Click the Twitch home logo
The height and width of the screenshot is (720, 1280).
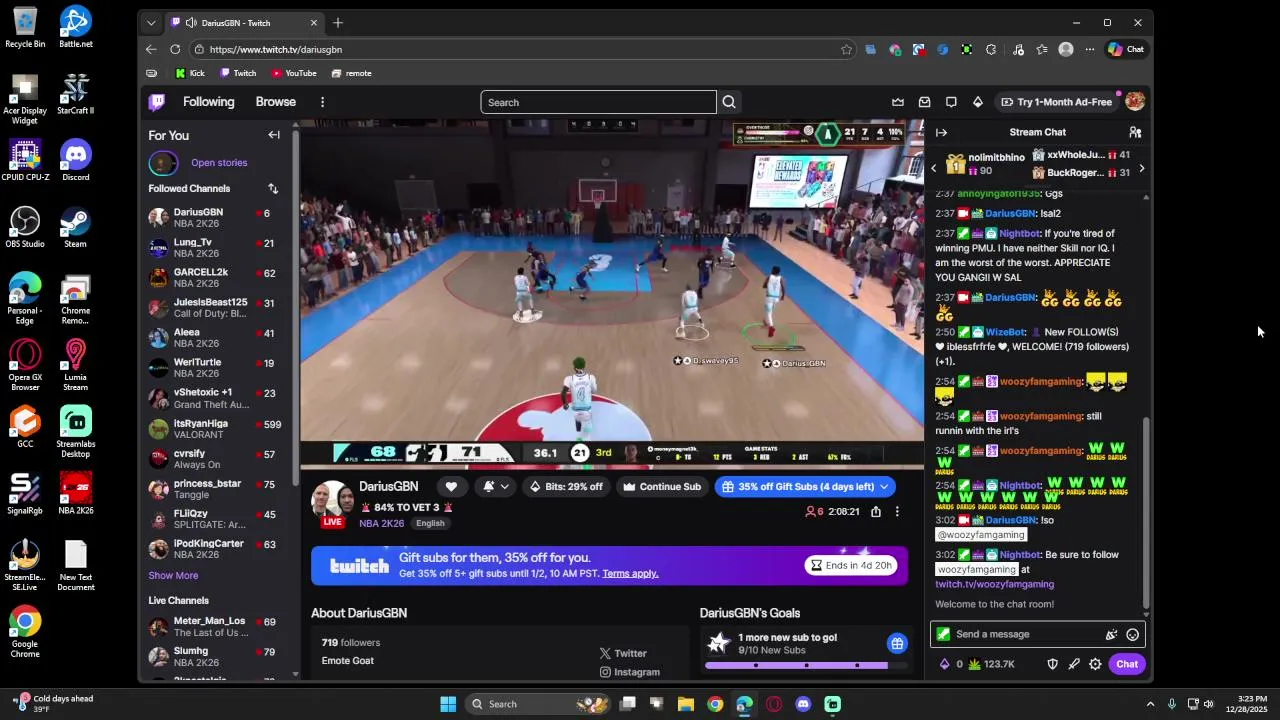(157, 102)
